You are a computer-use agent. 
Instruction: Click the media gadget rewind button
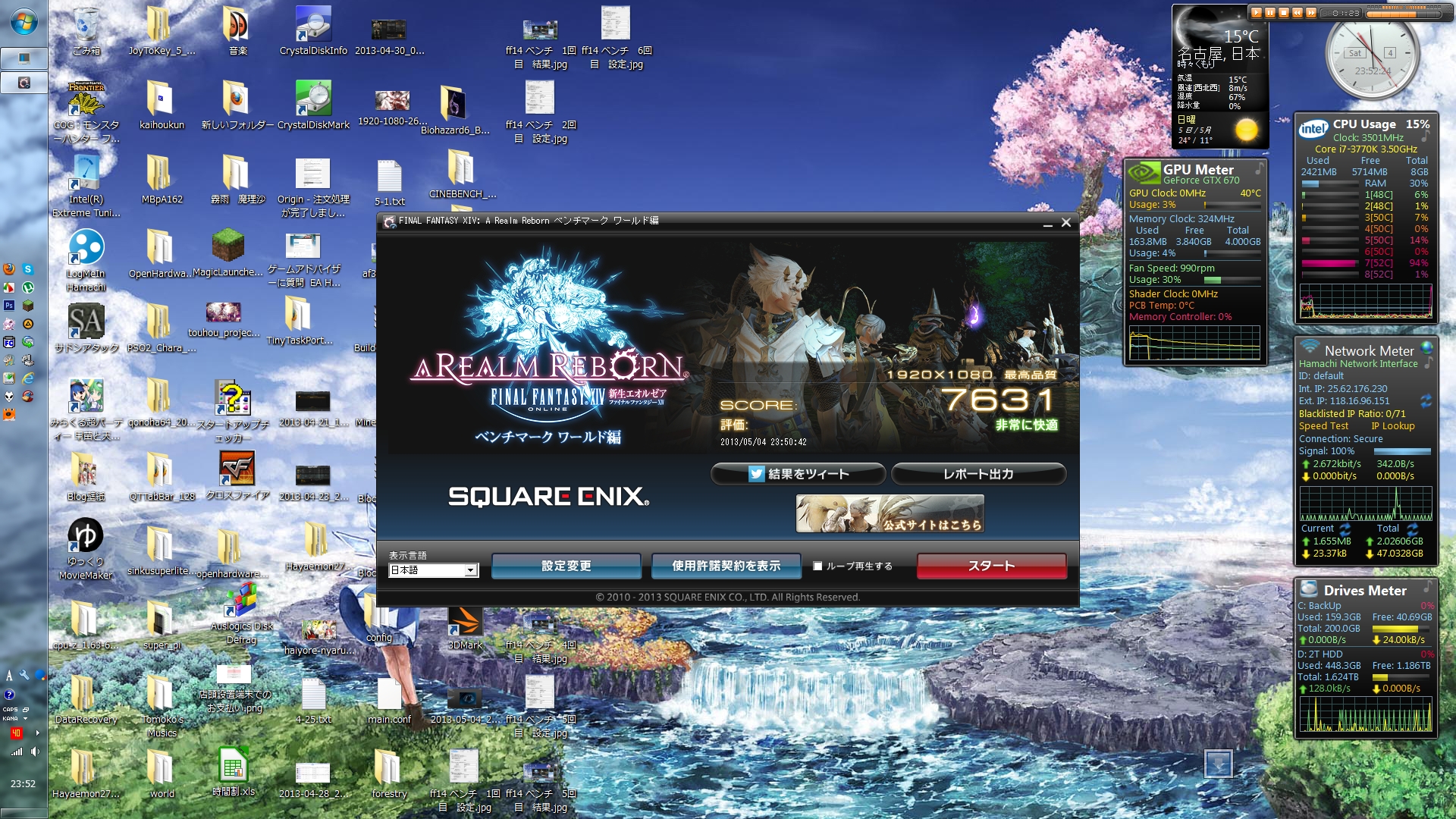[x=1298, y=12]
